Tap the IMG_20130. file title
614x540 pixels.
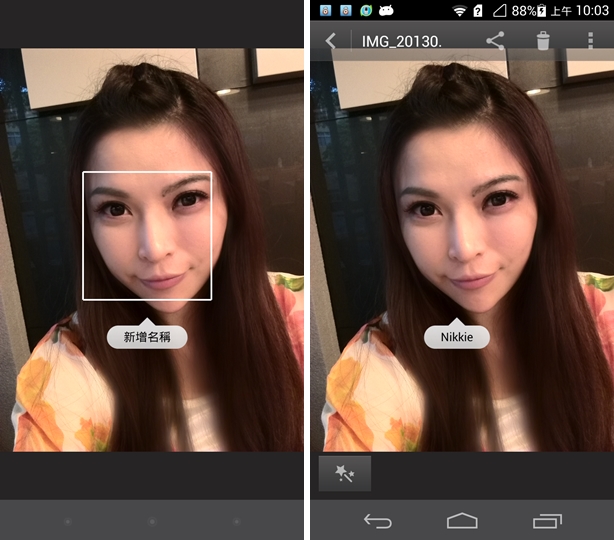(x=402, y=42)
